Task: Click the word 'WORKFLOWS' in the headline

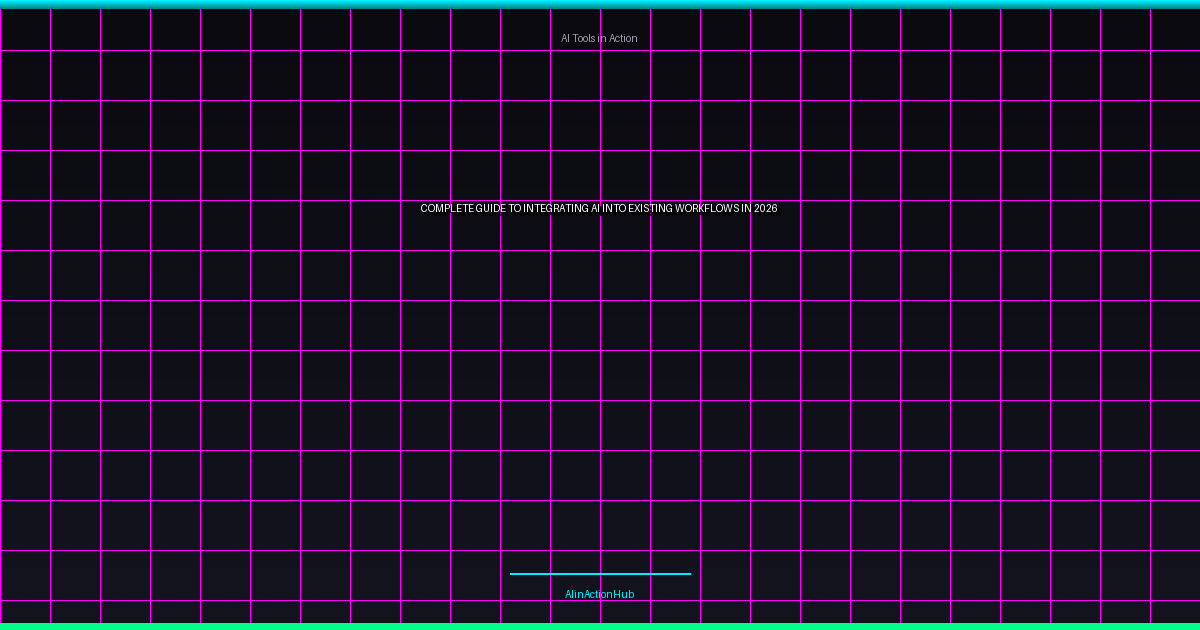Action: pyautogui.click(x=706, y=208)
